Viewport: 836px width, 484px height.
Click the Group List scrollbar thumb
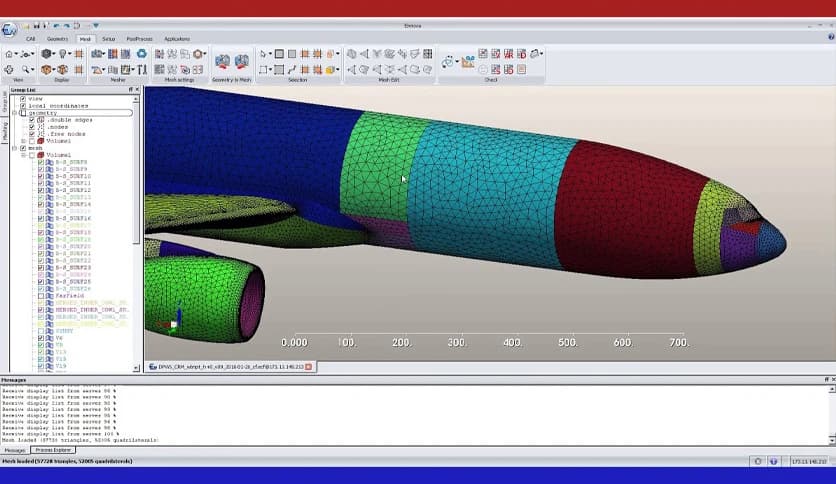click(x=136, y=173)
